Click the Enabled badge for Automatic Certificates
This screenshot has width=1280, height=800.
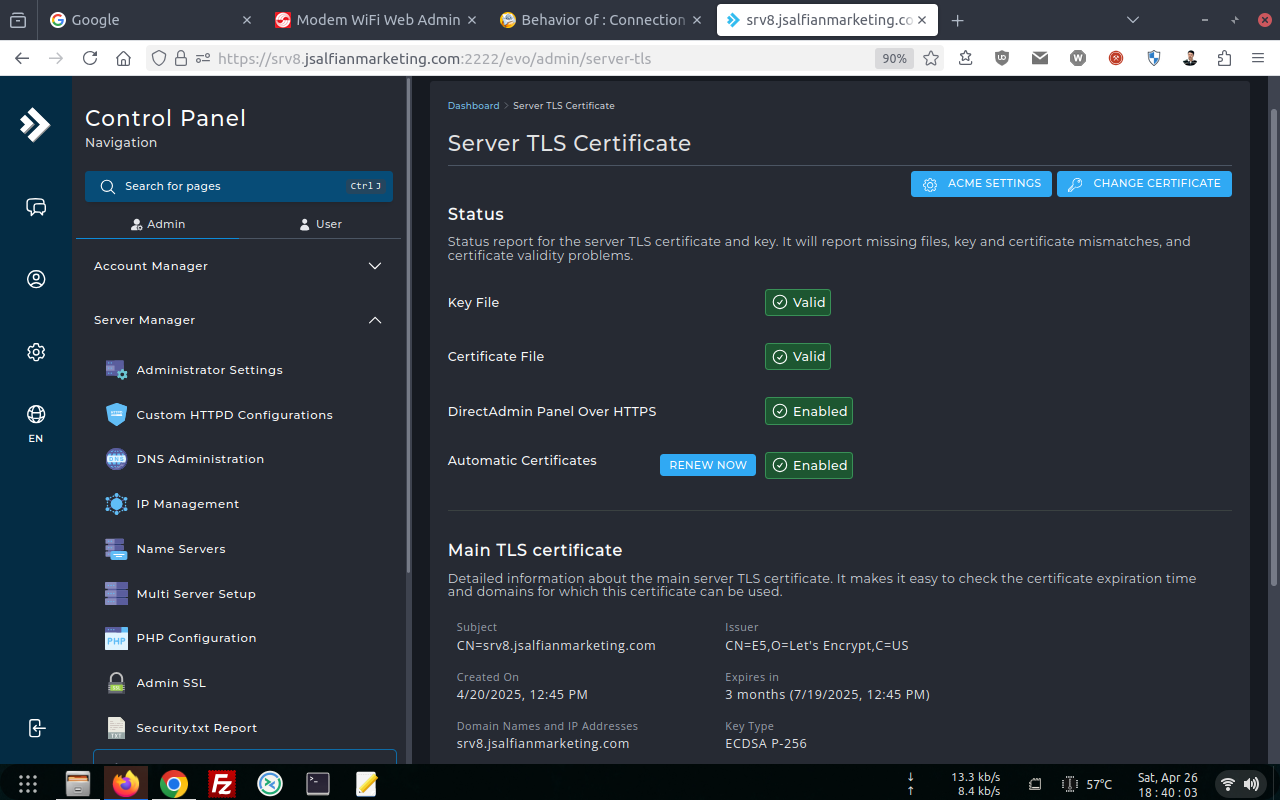click(809, 465)
